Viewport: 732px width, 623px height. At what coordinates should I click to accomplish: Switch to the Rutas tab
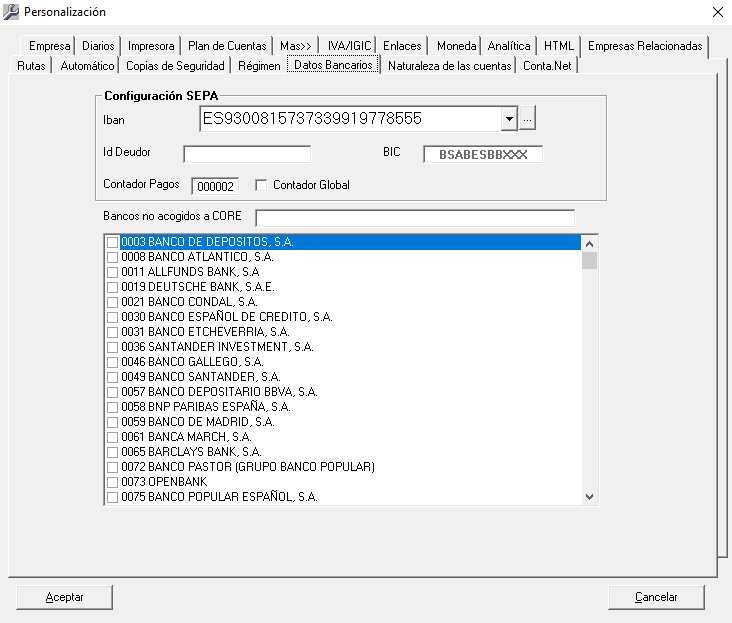tap(31, 66)
